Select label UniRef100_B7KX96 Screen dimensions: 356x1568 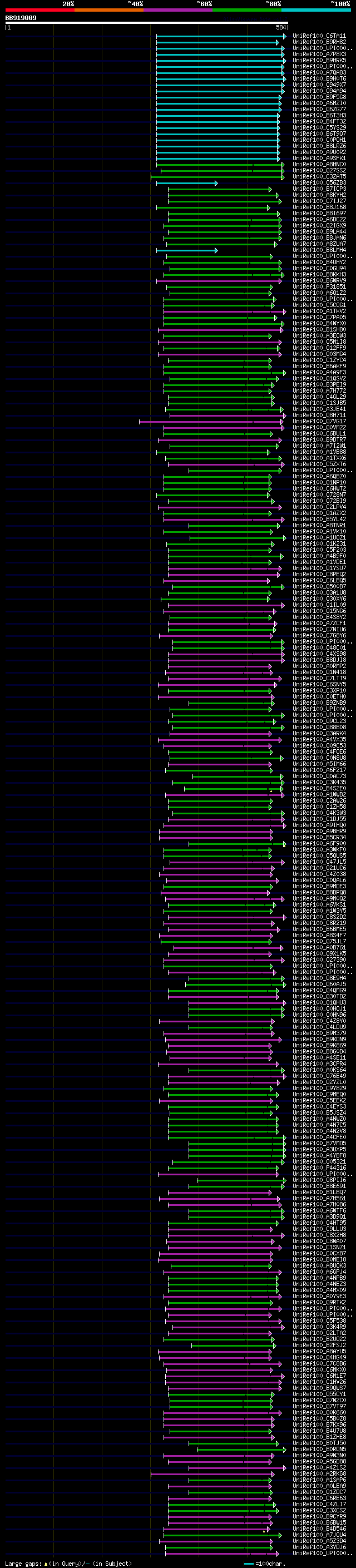[319, 1425]
